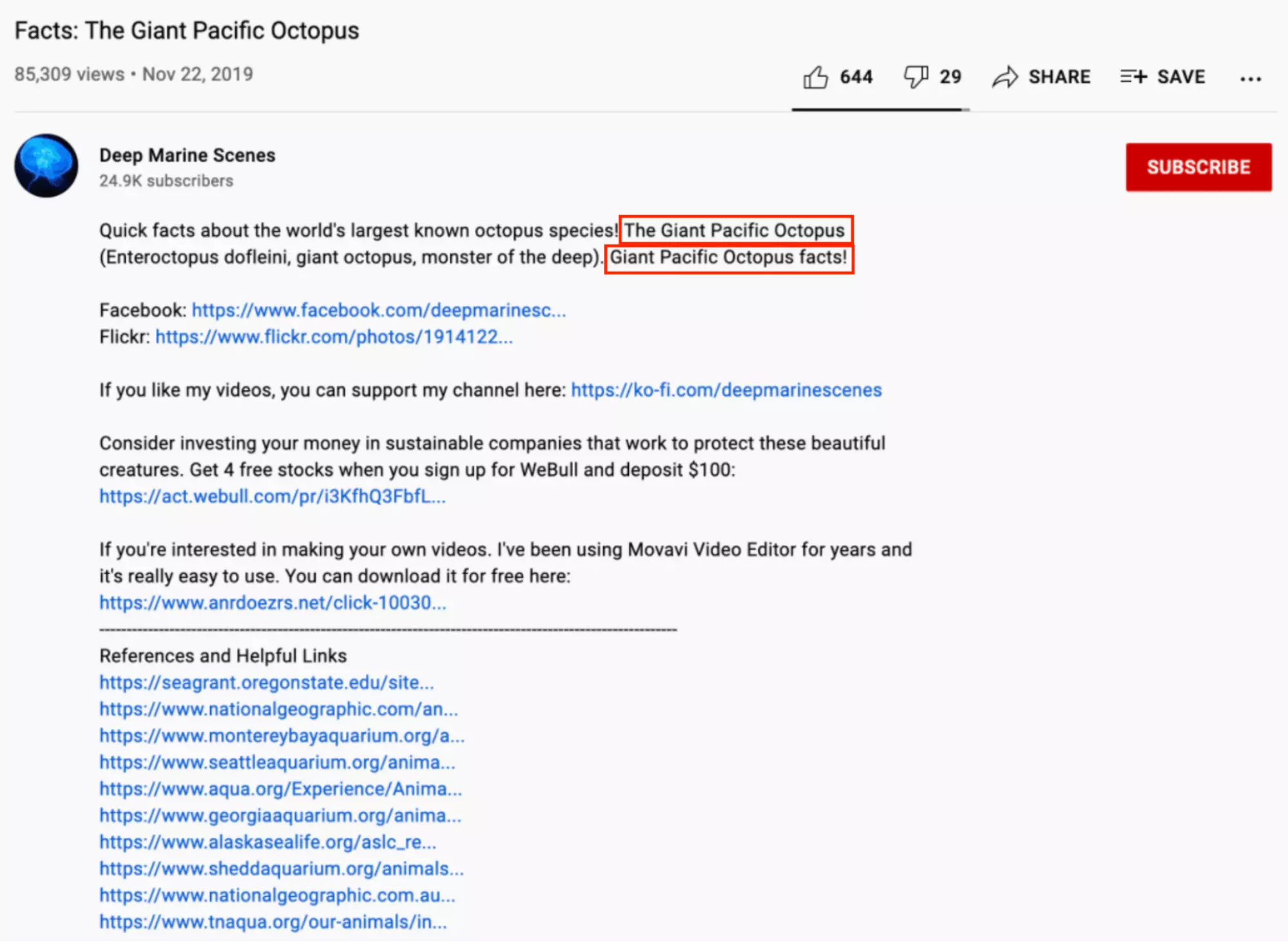Screen dimensions: 1288x942
Task: Click the Share arrow icon
Action: [x=1004, y=77]
